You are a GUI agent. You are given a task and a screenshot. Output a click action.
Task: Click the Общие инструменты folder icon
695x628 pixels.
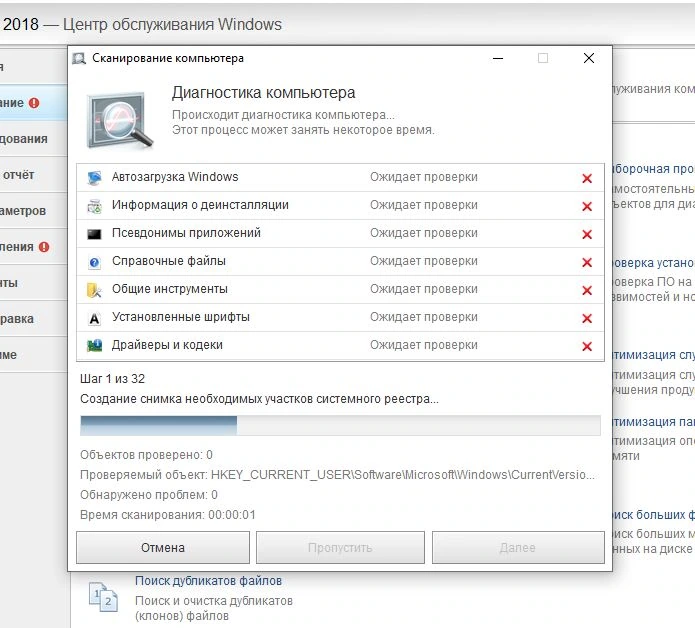click(94, 290)
